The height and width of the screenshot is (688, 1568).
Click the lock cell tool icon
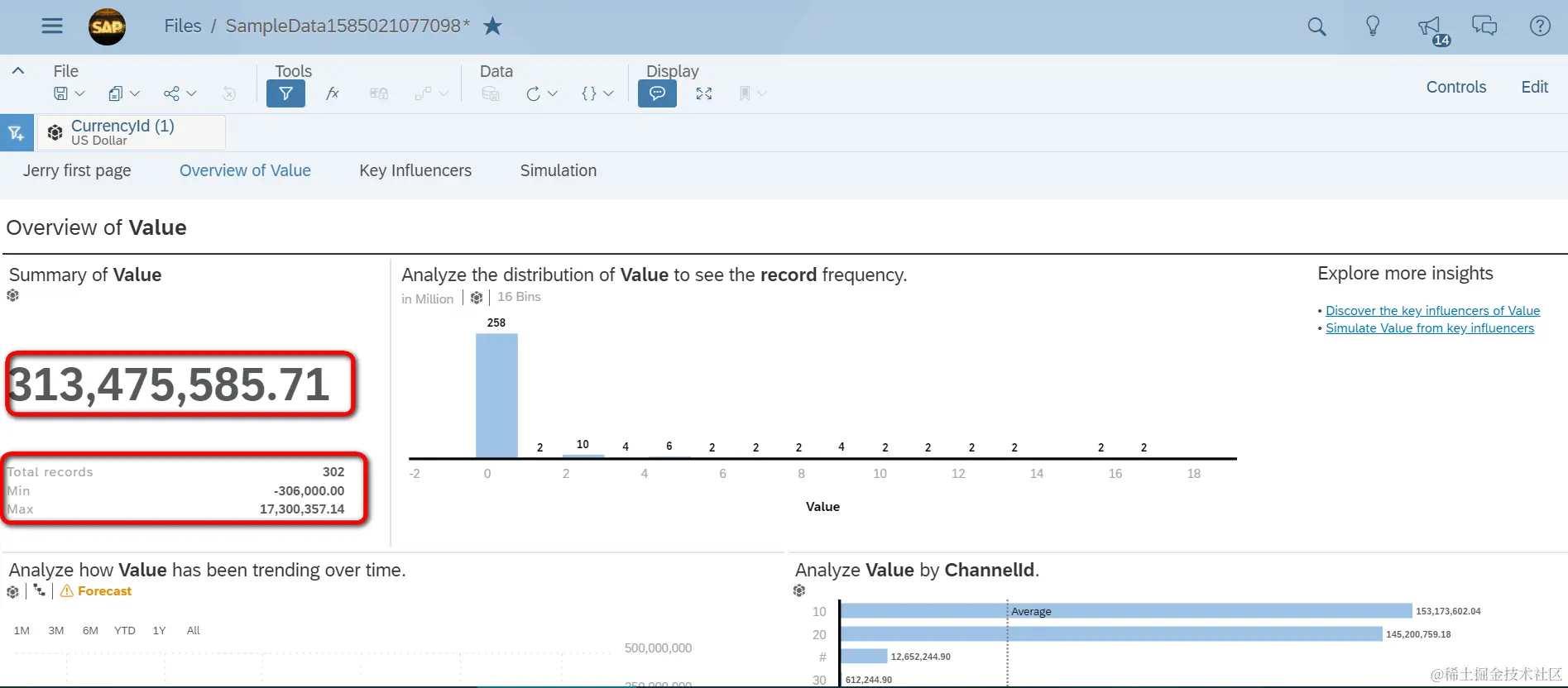coord(379,93)
